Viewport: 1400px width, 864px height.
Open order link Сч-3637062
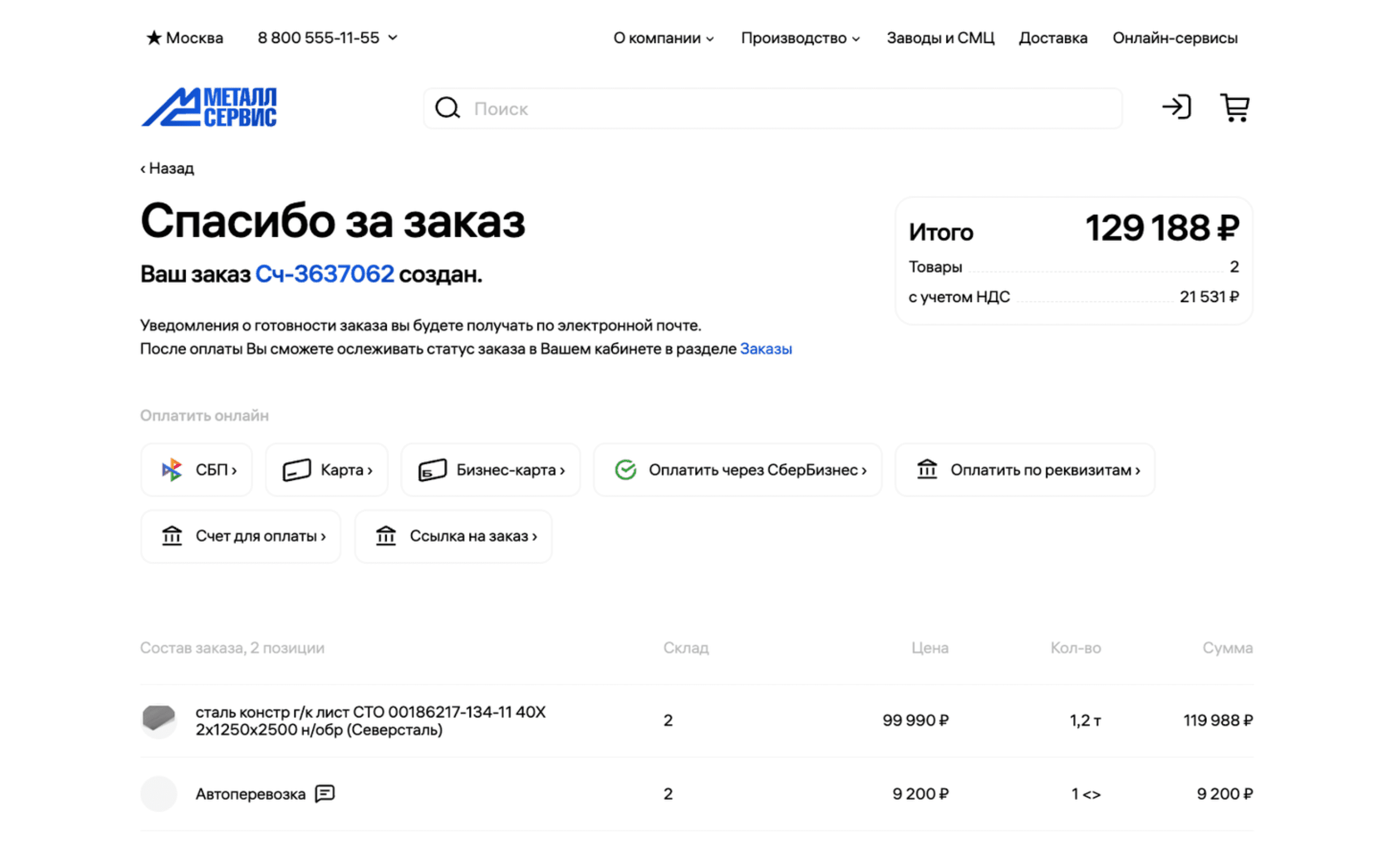(325, 274)
